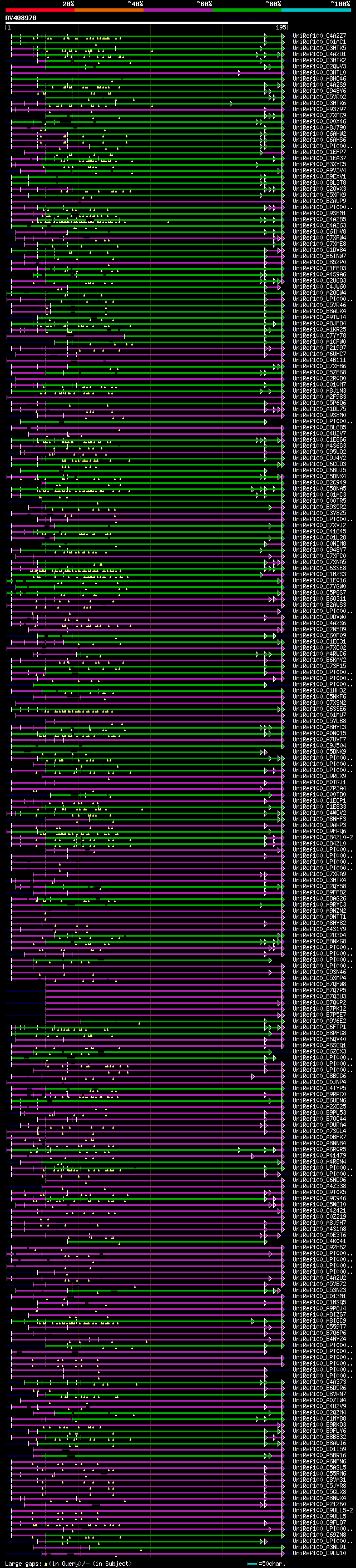Open hit UniRef100_Q3HTK5
356x1568 pixels.
click(x=319, y=48)
